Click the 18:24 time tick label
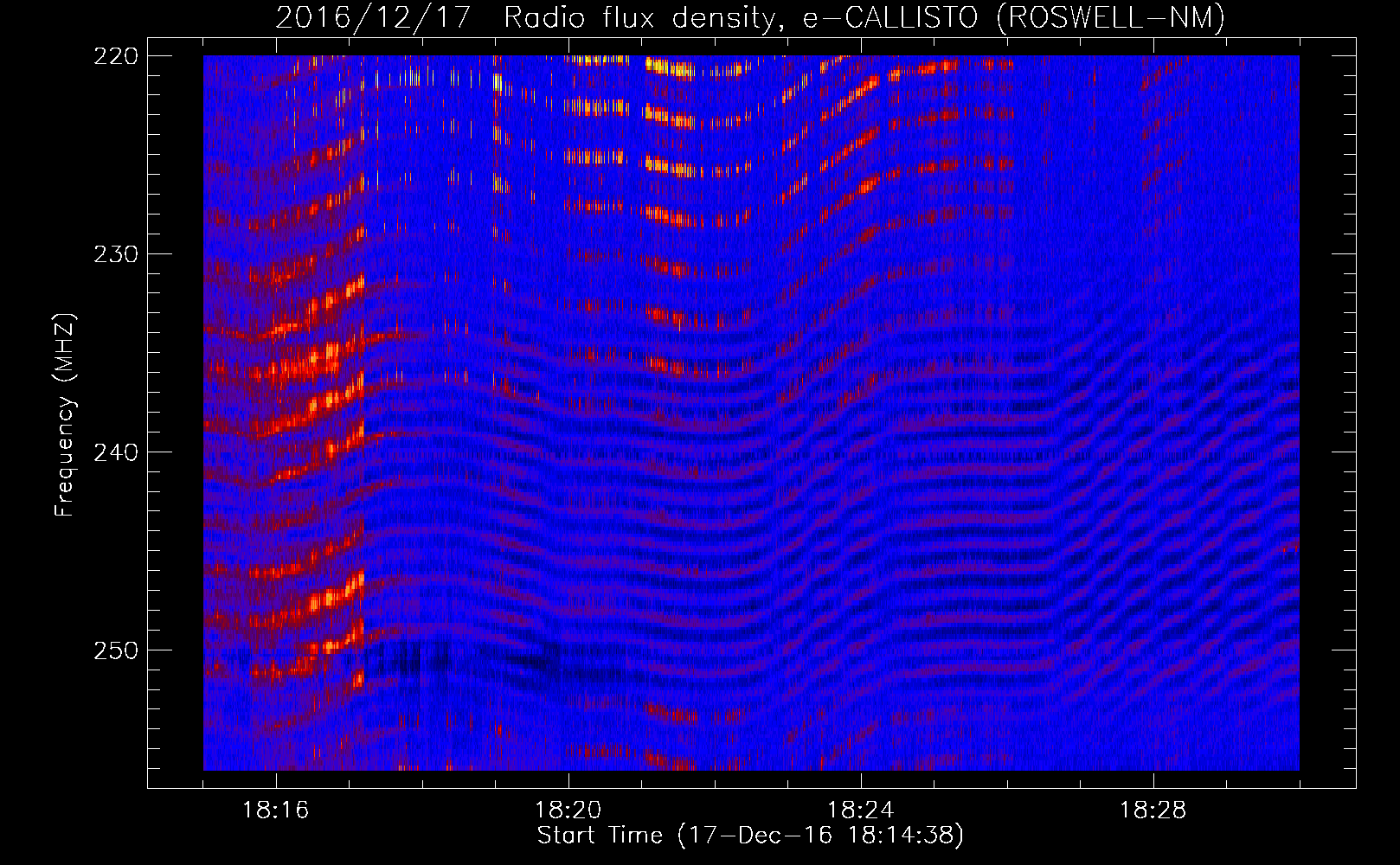Image resolution: width=1400 pixels, height=865 pixels. [861, 811]
